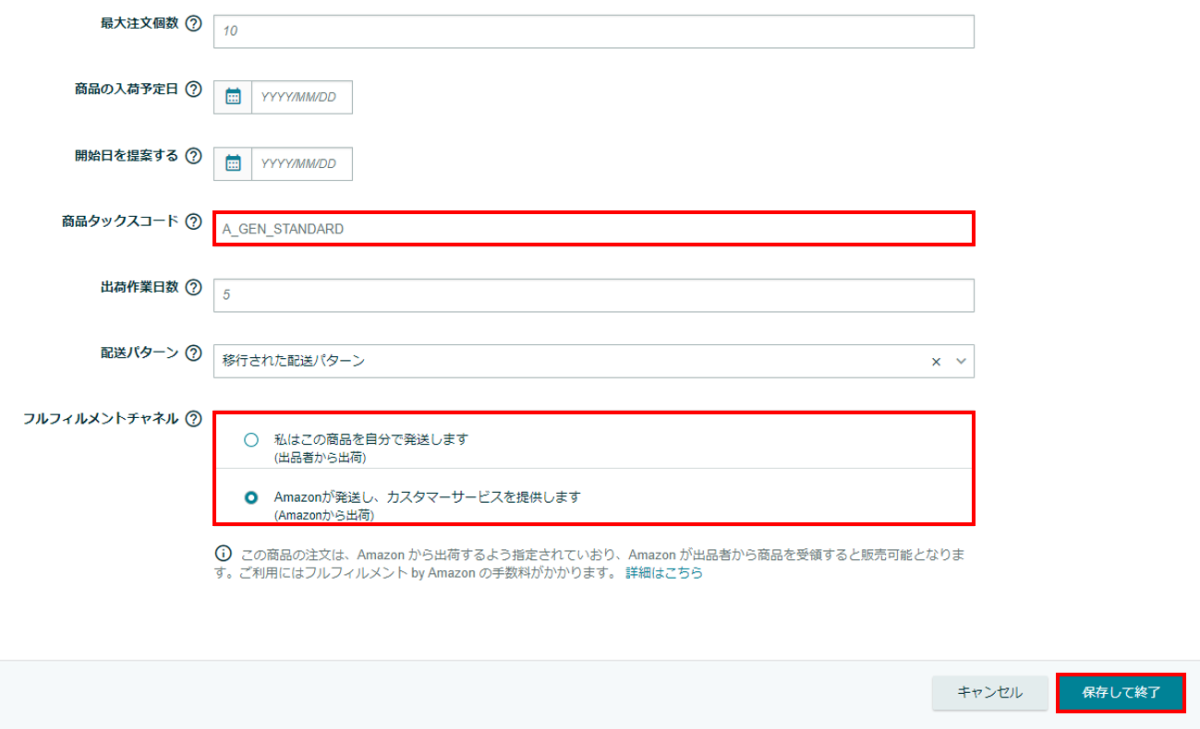Expand the 配送パターン dropdown arrow

click(x=961, y=361)
